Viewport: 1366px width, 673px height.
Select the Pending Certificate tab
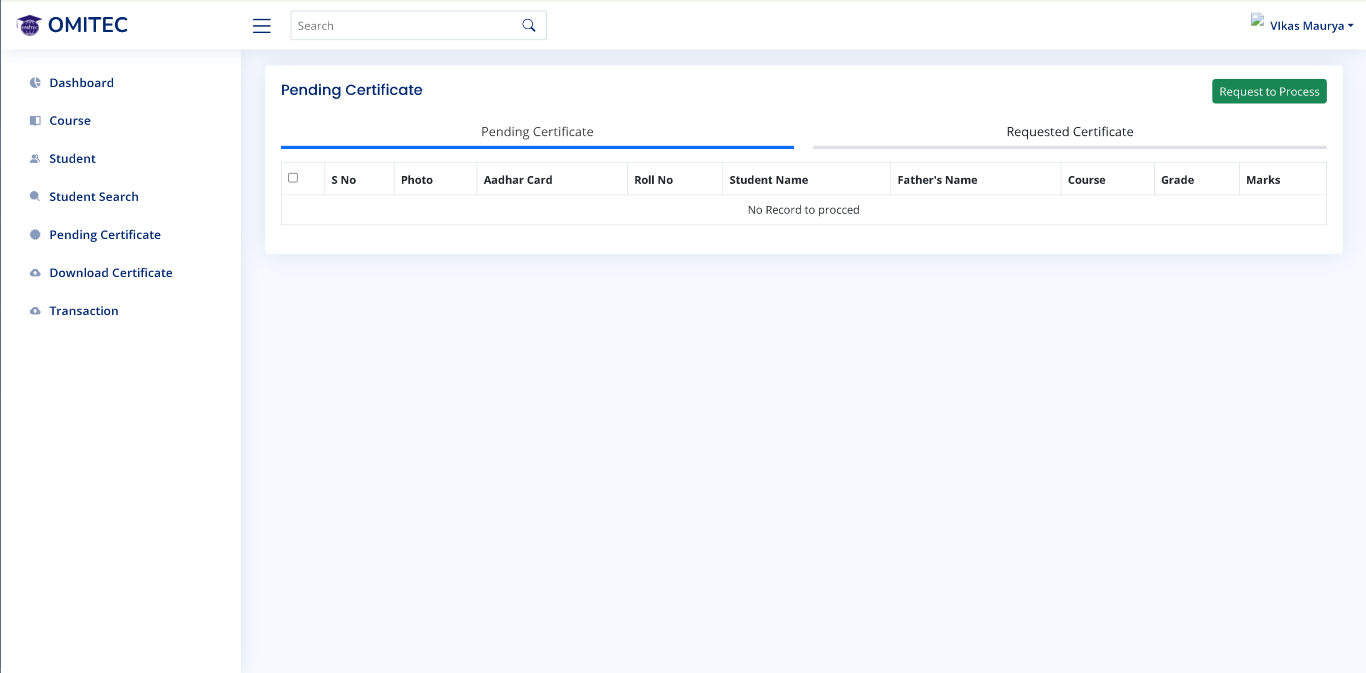(537, 132)
